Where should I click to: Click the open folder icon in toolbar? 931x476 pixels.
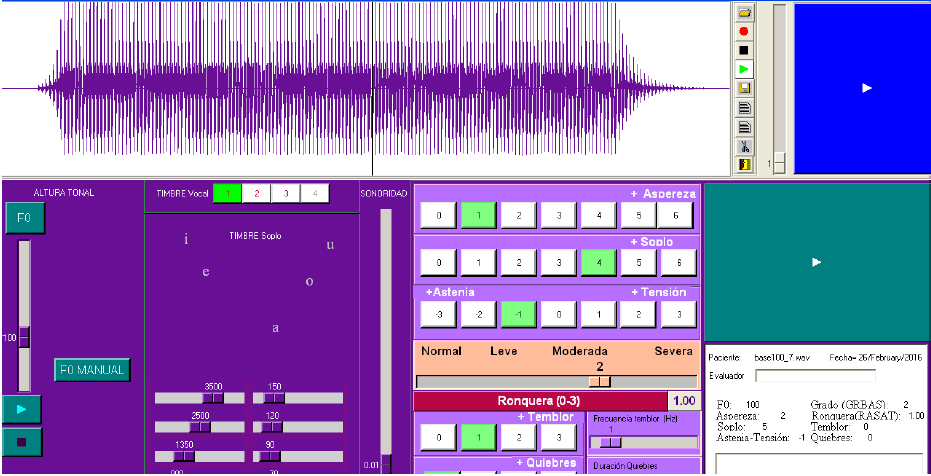744,13
